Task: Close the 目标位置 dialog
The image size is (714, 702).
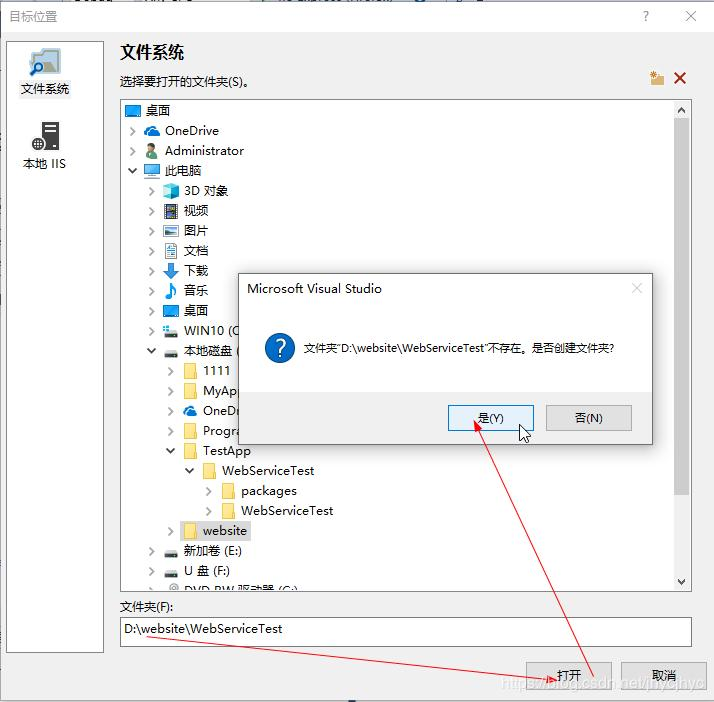Action: point(691,16)
